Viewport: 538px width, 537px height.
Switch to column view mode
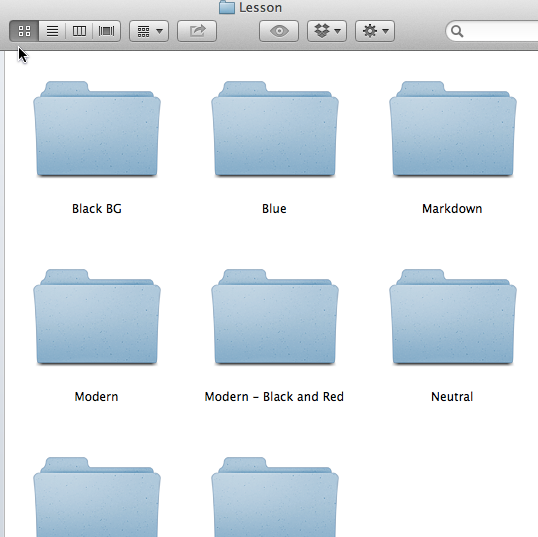coord(79,31)
